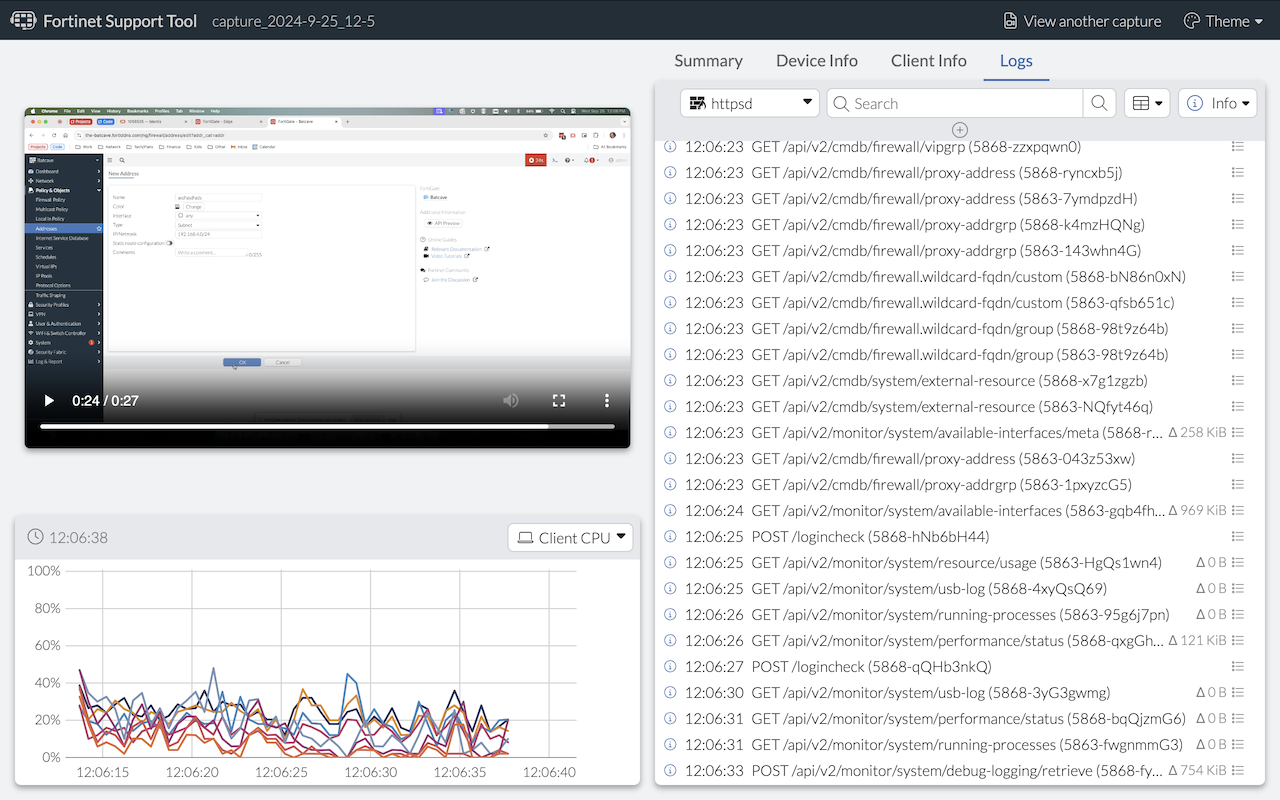Image resolution: width=1280 pixels, height=800 pixels.
Task: Click the plus expander above the log list
Action: tap(959, 129)
